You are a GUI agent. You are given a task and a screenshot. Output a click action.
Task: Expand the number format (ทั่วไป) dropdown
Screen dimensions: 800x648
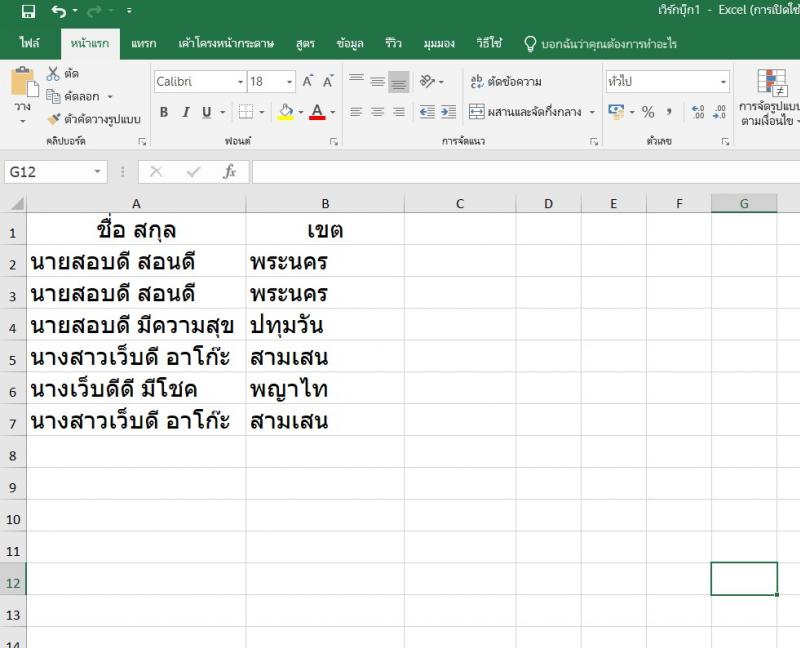[724, 80]
